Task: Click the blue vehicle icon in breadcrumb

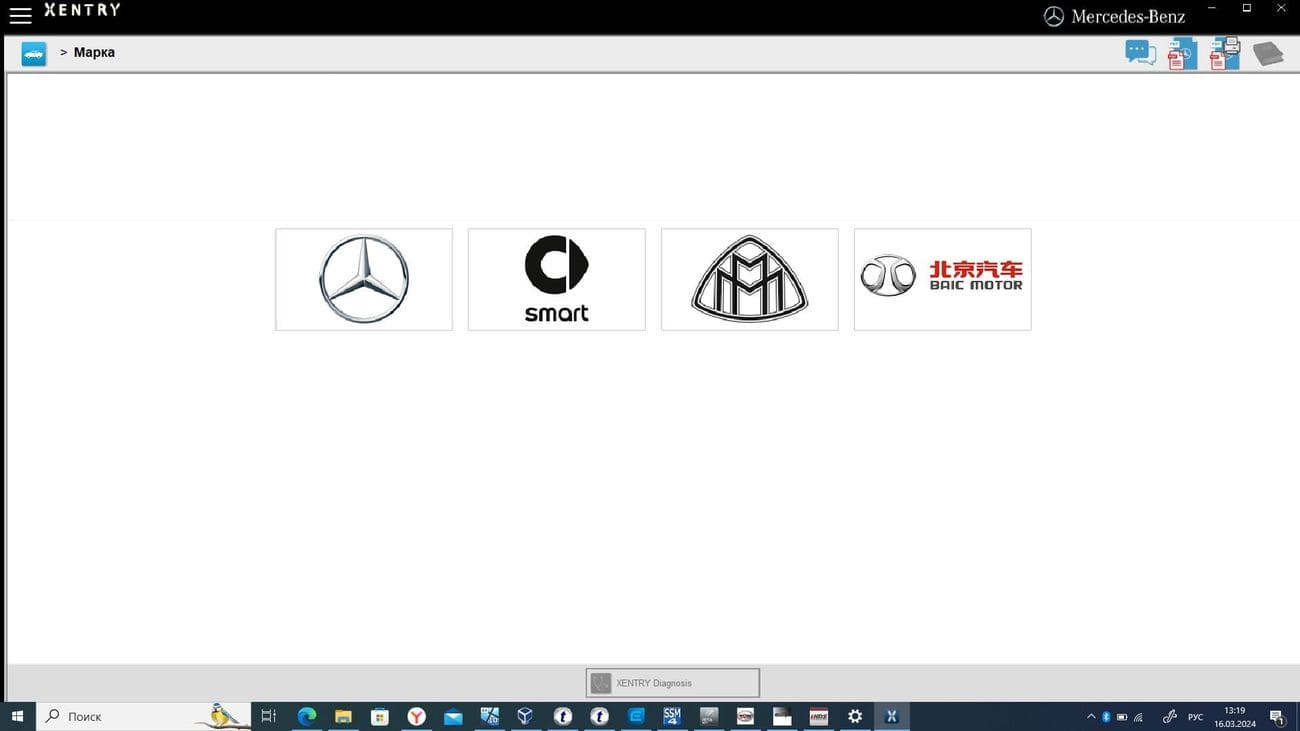Action: coord(34,53)
